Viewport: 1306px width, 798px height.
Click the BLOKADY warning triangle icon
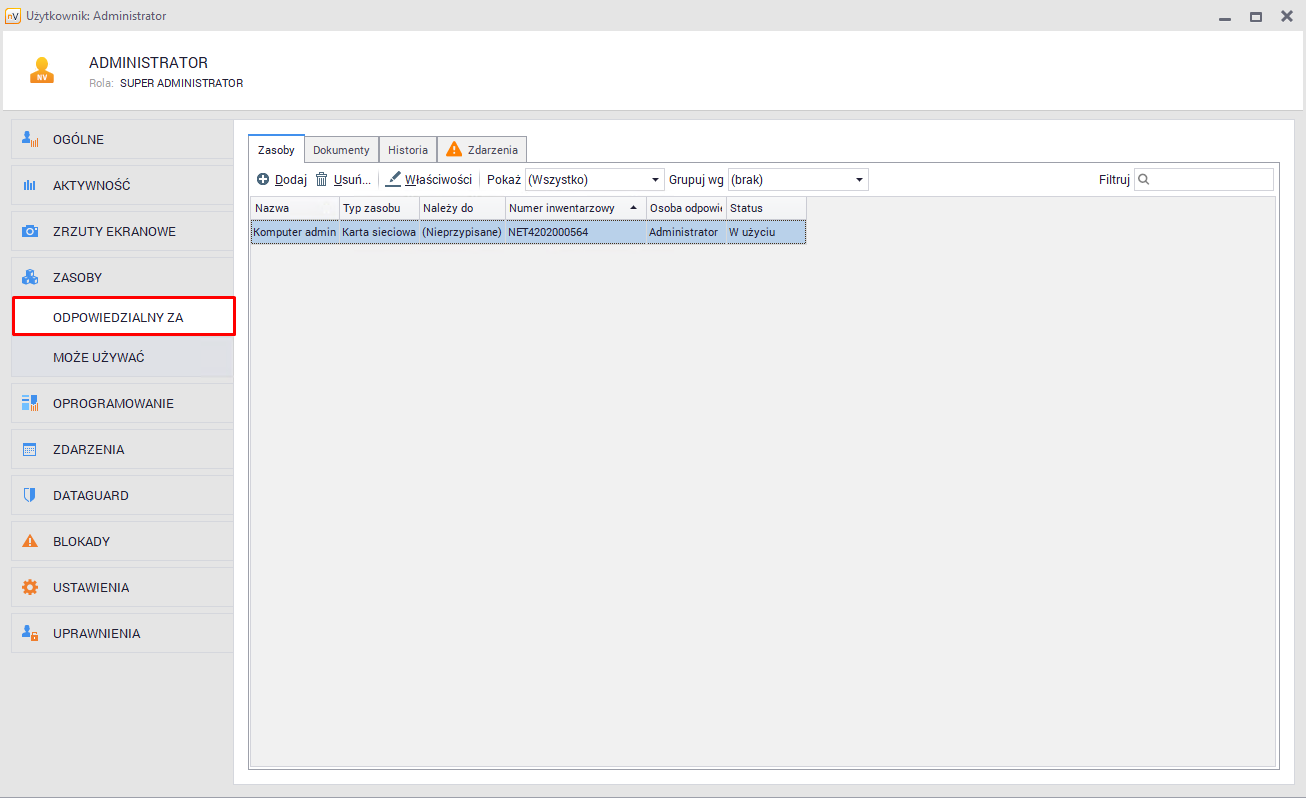pyautogui.click(x=30, y=542)
